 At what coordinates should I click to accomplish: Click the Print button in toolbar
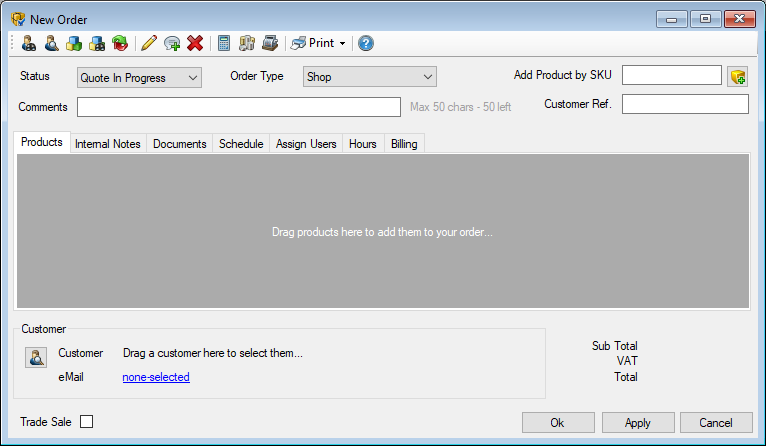[313, 43]
